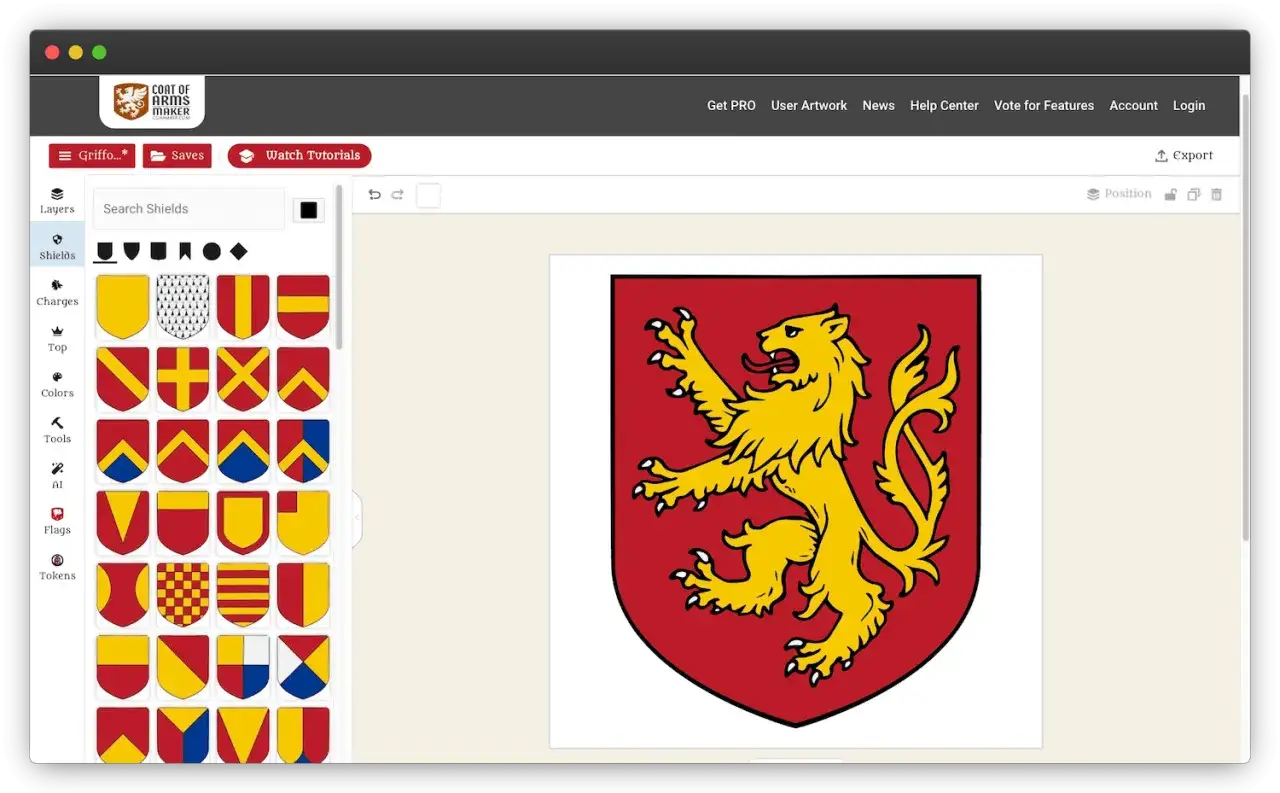The width and height of the screenshot is (1280, 793).
Task: Delete selection with the trash icon
Action: tap(1217, 195)
